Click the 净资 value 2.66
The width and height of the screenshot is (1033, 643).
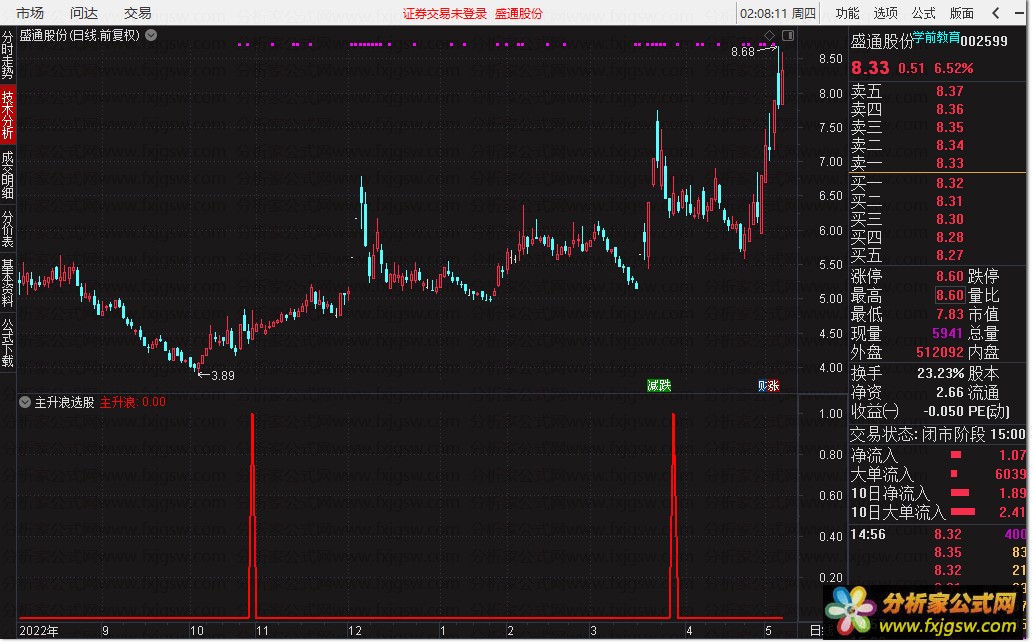click(x=950, y=393)
